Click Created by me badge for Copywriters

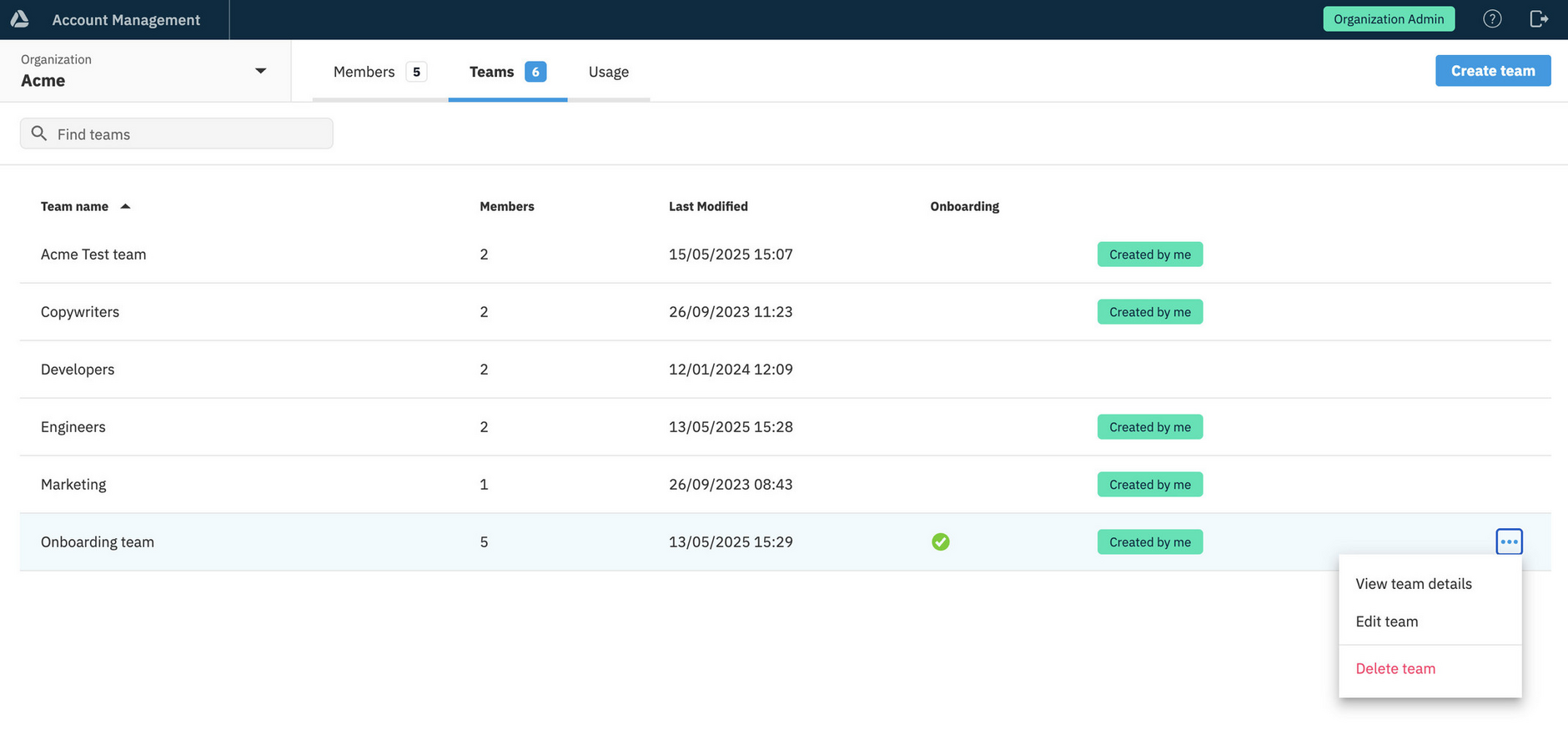[1150, 312]
